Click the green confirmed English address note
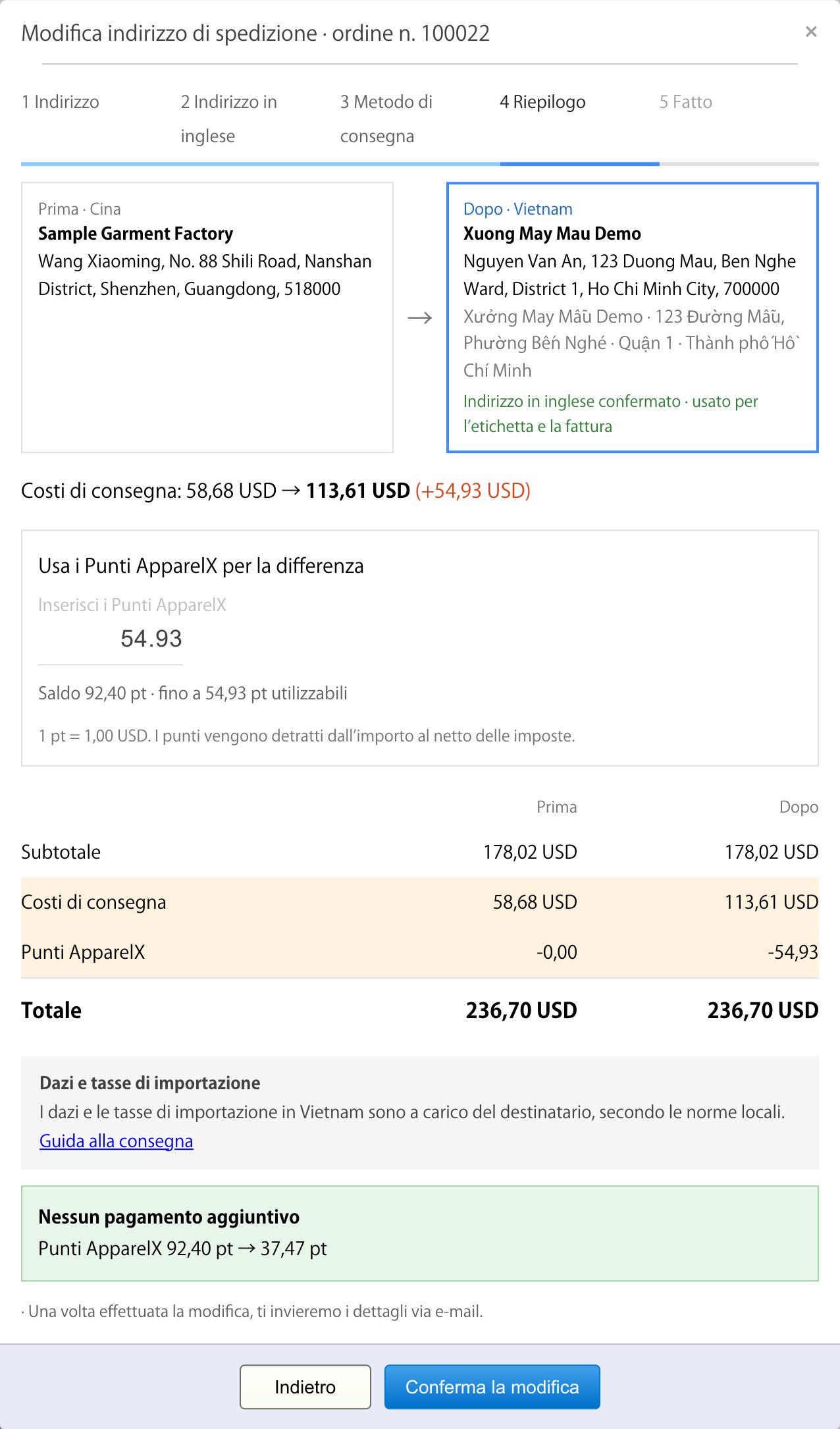 click(611, 414)
